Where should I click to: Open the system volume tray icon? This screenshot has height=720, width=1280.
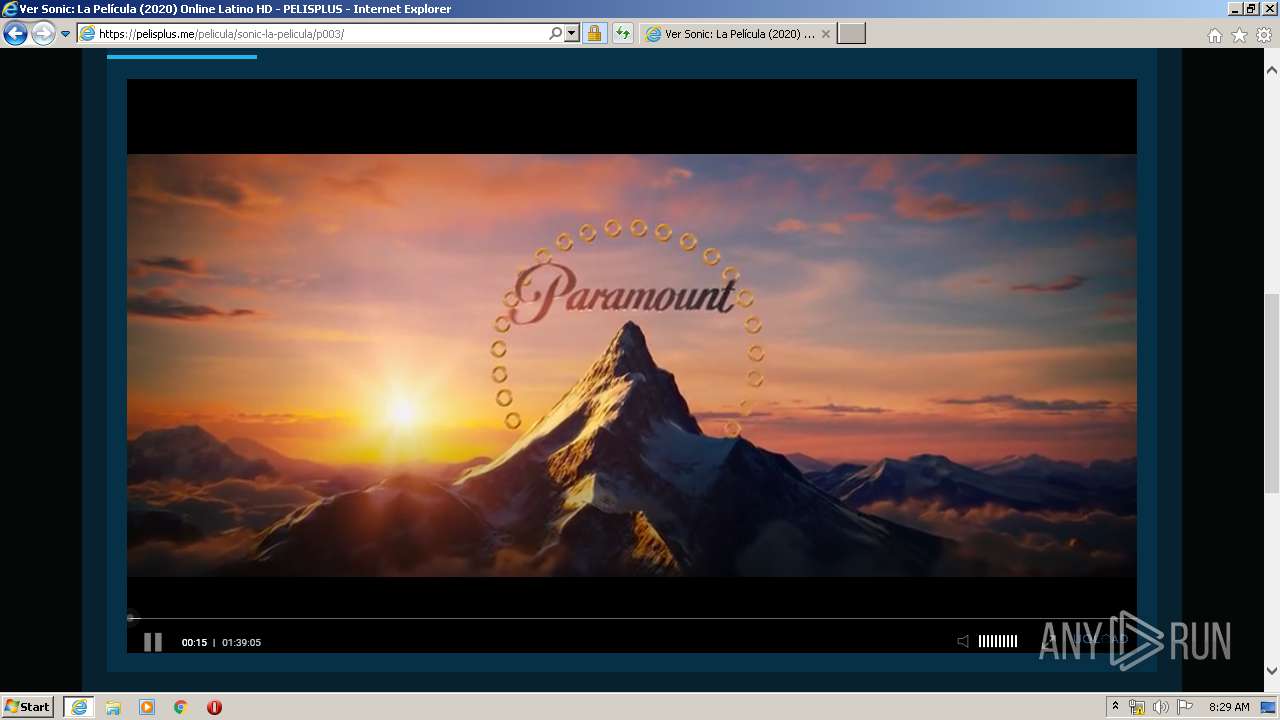[1160, 707]
